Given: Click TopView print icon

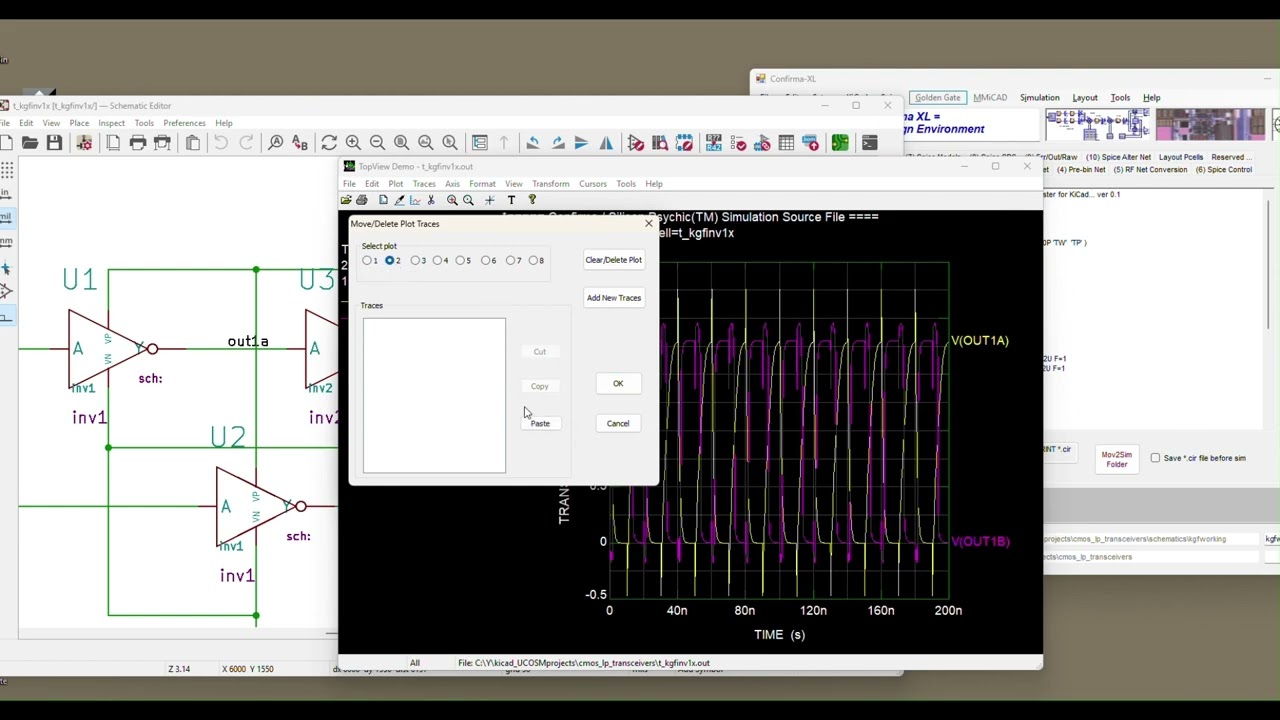Looking at the screenshot, I should [x=362, y=200].
